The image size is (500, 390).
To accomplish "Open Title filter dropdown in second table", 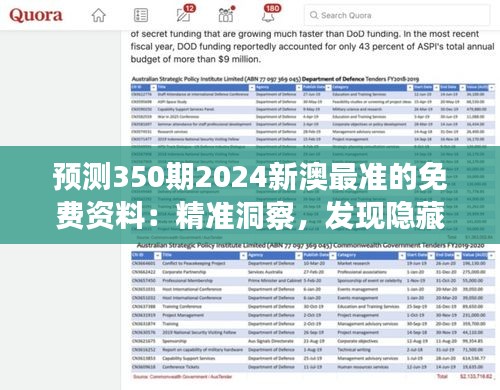I will (x=243, y=256).
